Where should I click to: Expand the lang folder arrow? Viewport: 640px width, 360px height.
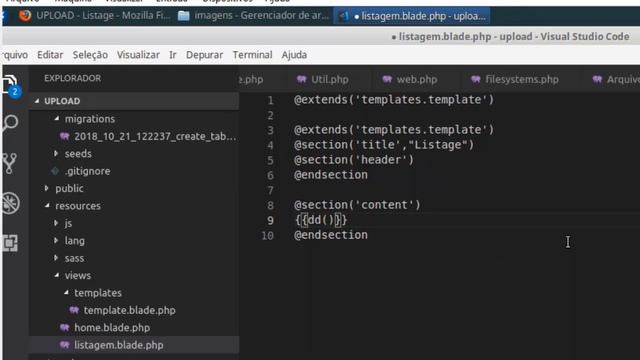pyautogui.click(x=56, y=240)
